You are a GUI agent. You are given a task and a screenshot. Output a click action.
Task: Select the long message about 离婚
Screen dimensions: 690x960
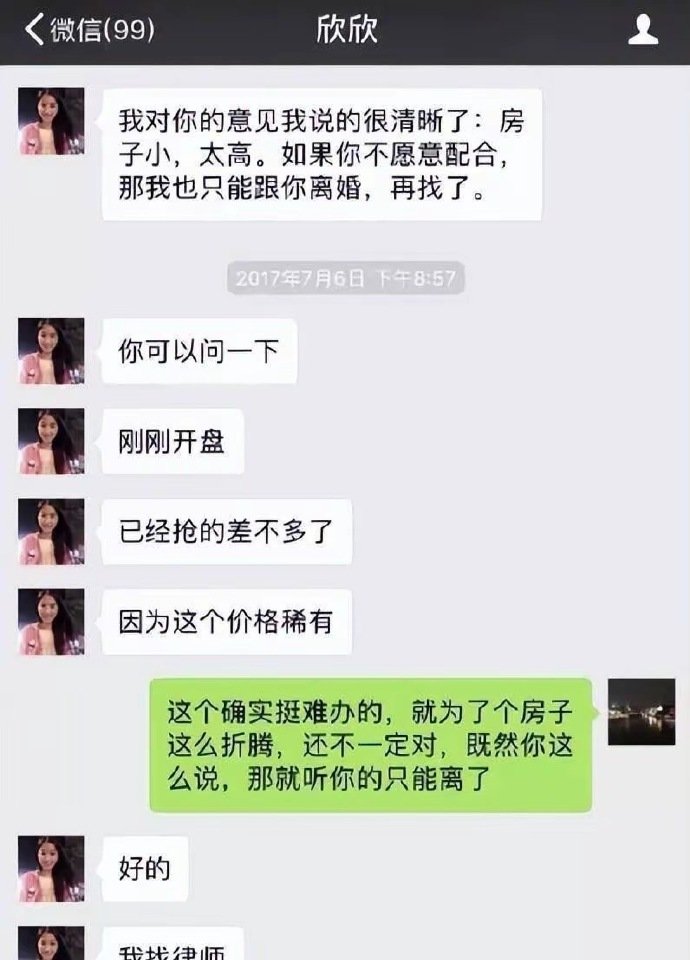coord(322,155)
